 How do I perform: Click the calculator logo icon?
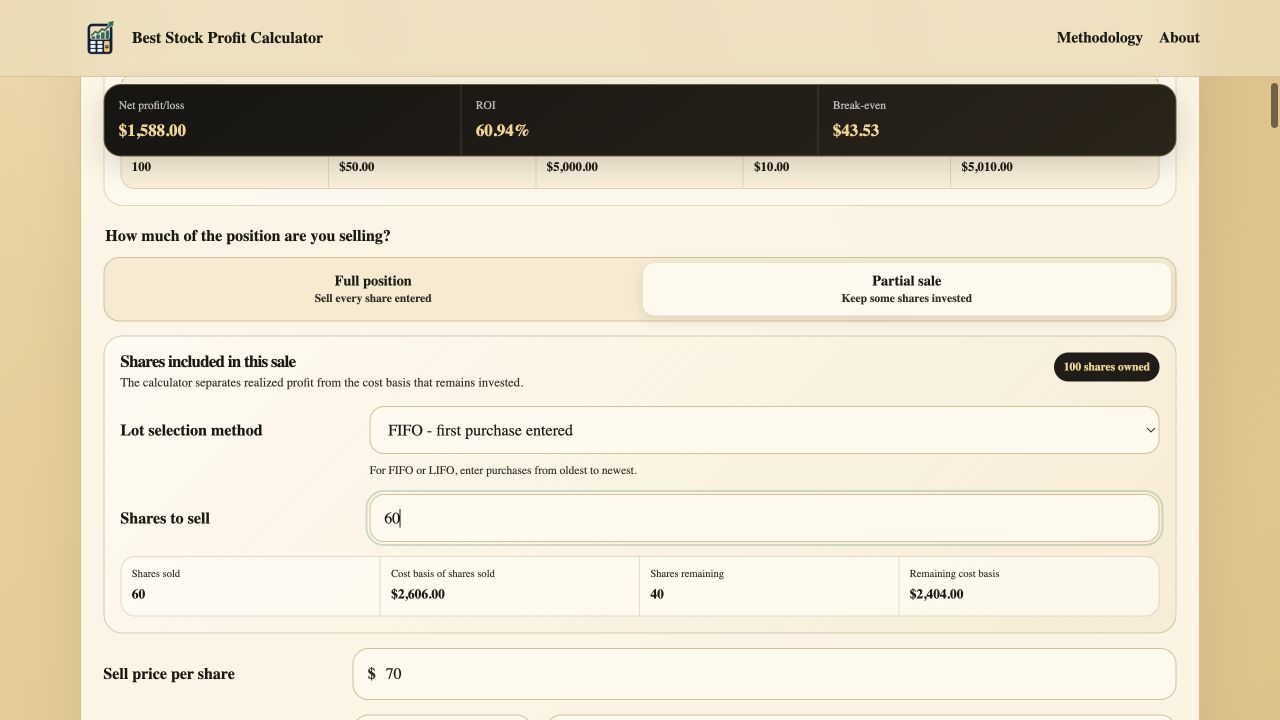[x=100, y=38]
